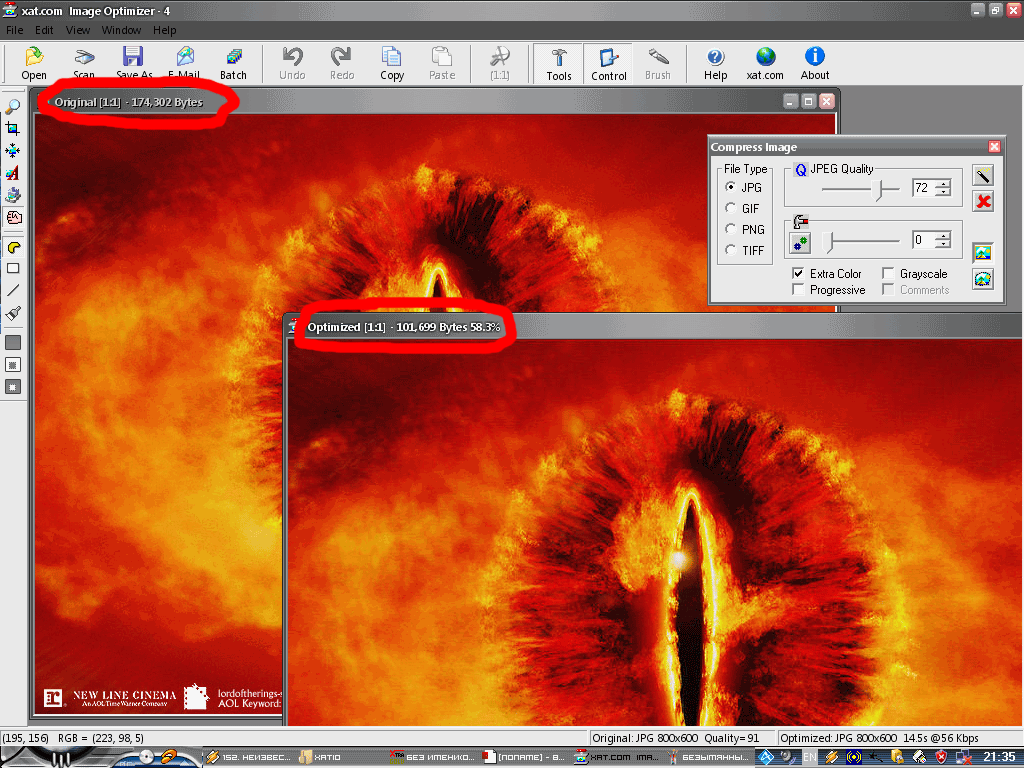Click the Redo toolbar icon
The width and height of the screenshot is (1024, 768).
coord(342,63)
